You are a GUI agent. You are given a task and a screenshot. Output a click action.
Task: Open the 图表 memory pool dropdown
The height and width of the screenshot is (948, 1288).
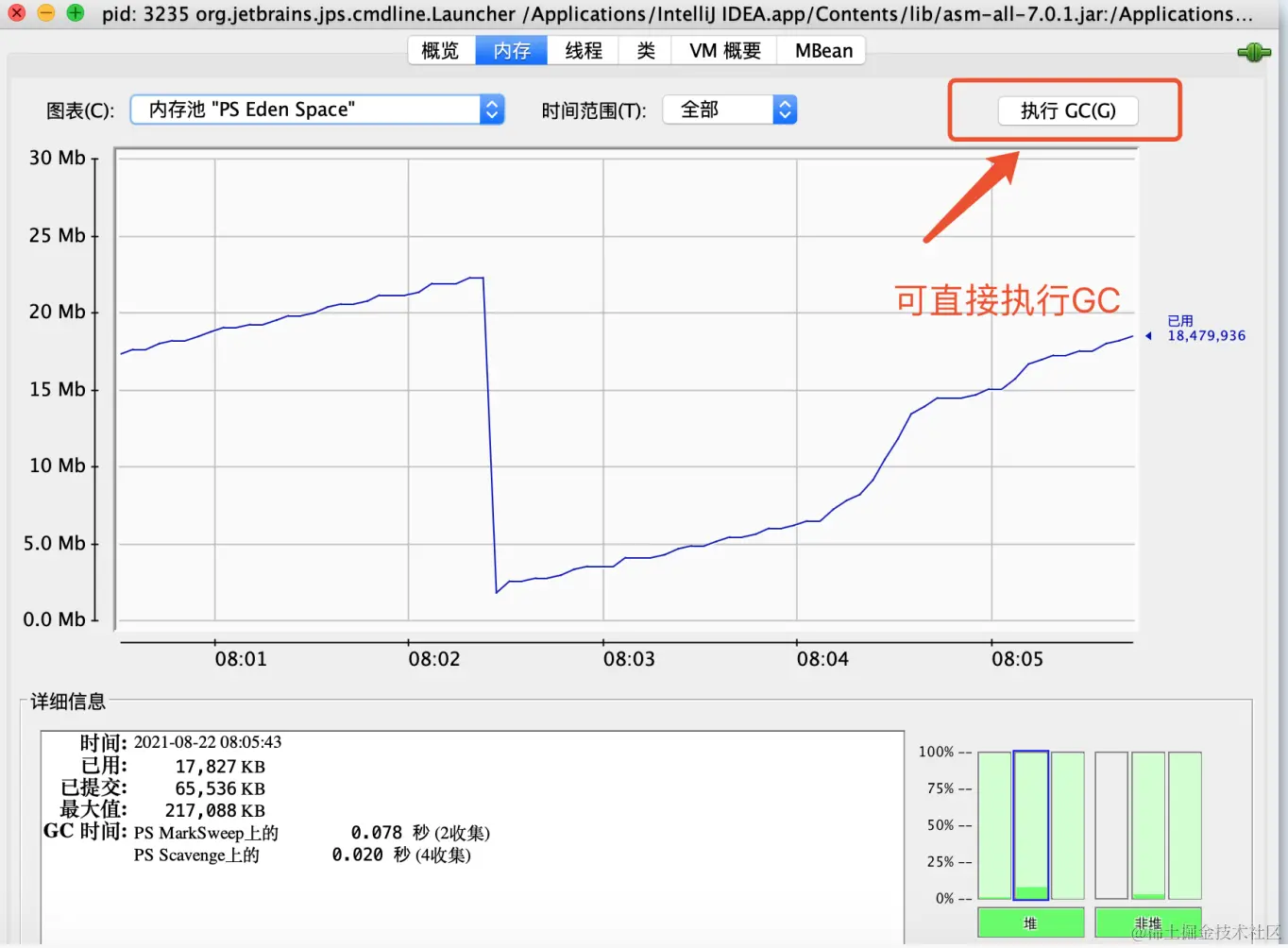pyautogui.click(x=317, y=110)
